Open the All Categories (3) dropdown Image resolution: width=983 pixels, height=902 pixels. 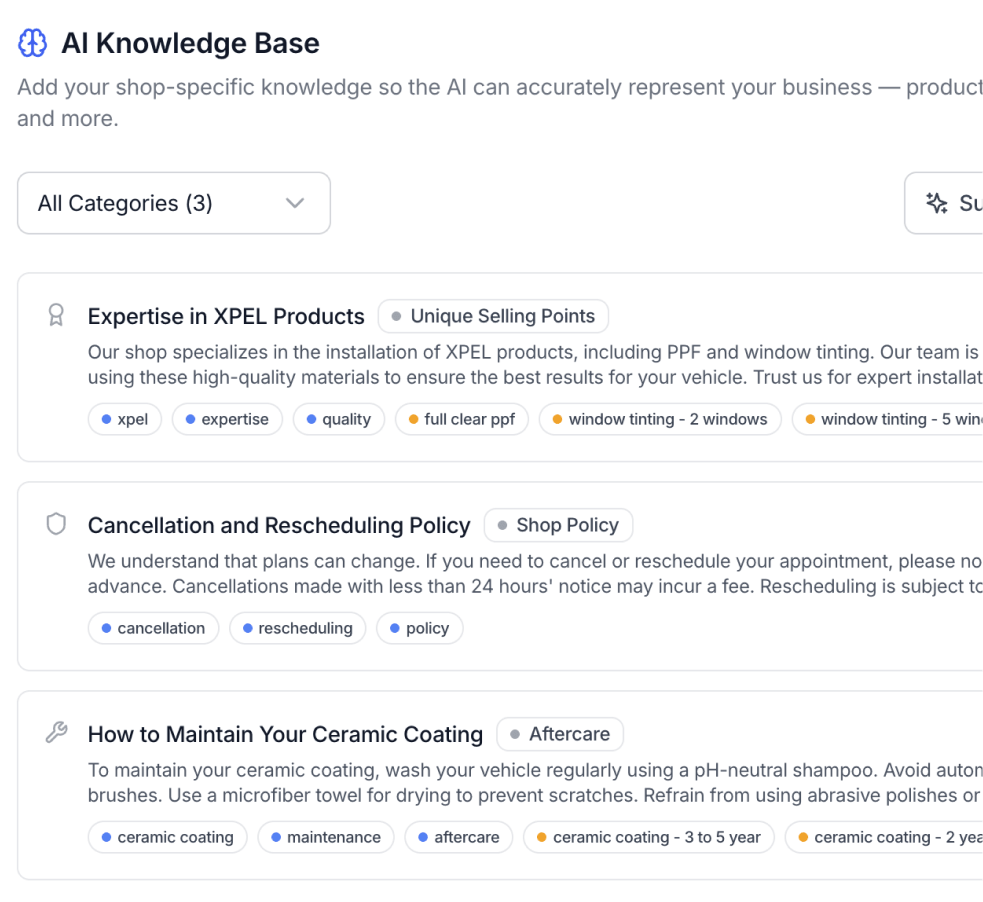[x=174, y=203]
